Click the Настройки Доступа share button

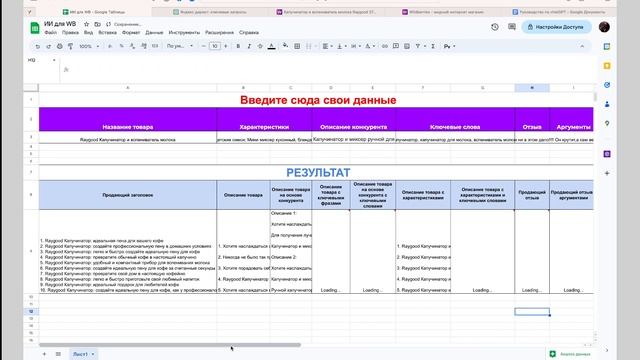(x=556, y=27)
